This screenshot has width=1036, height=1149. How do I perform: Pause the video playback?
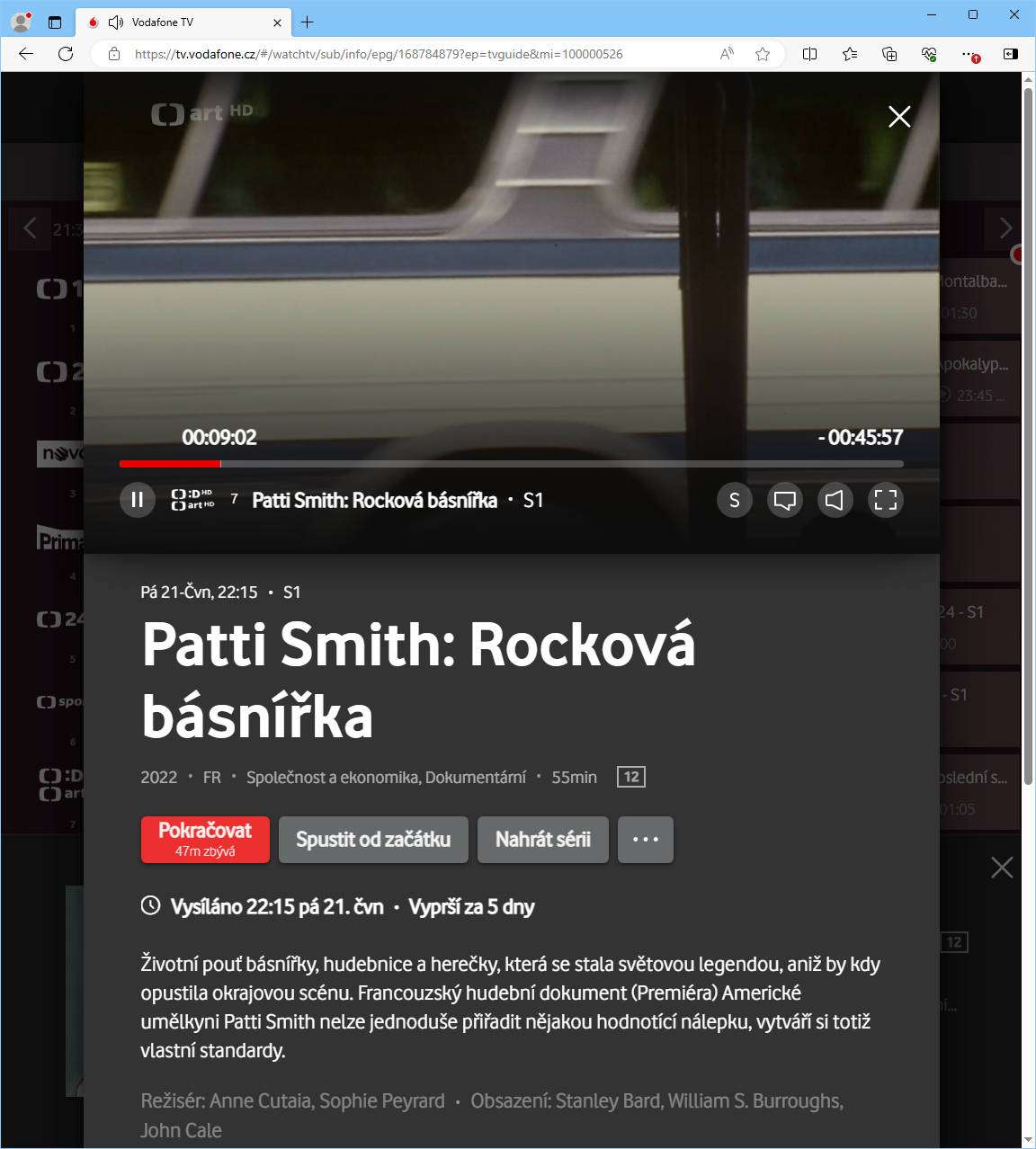(138, 500)
